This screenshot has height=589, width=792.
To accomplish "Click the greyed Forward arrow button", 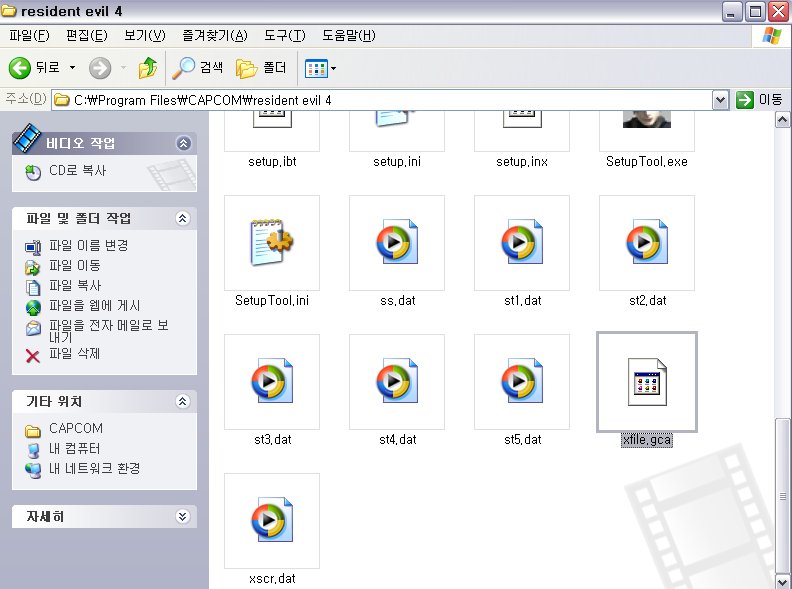I will pos(100,68).
